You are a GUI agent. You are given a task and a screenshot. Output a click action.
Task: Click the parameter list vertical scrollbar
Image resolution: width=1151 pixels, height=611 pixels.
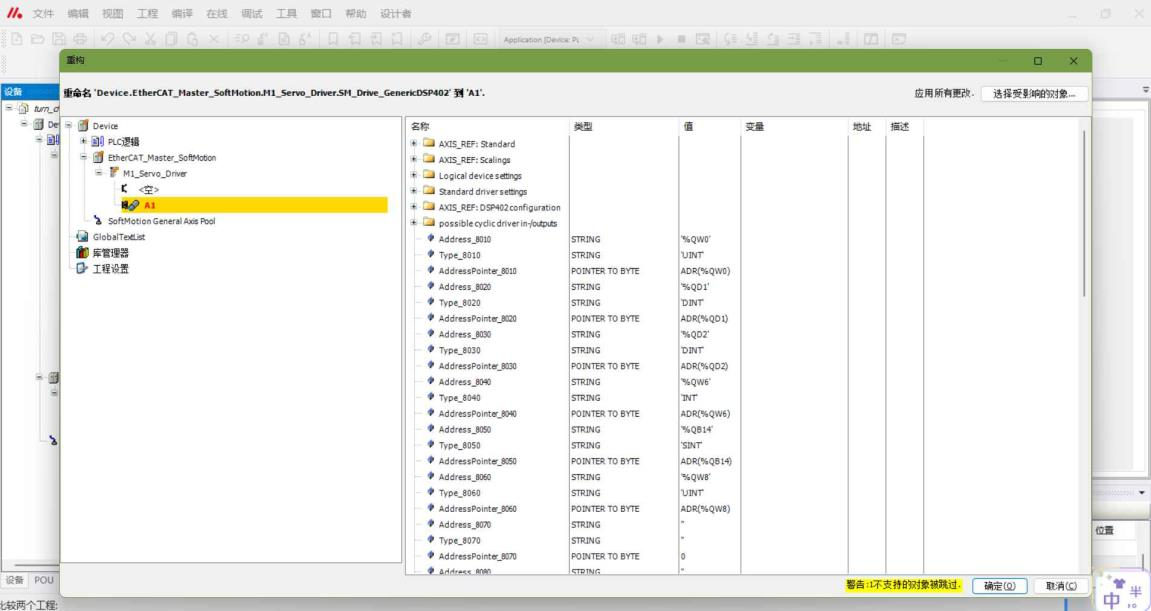(1085, 220)
